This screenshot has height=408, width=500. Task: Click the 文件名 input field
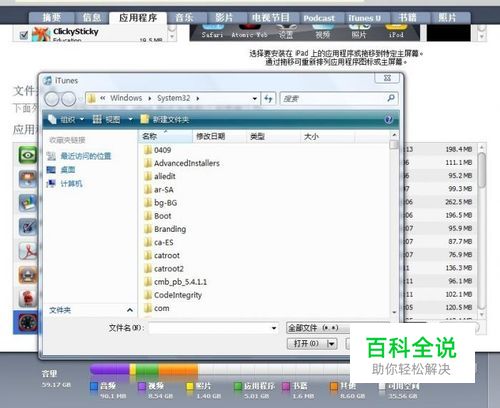click(x=213, y=328)
